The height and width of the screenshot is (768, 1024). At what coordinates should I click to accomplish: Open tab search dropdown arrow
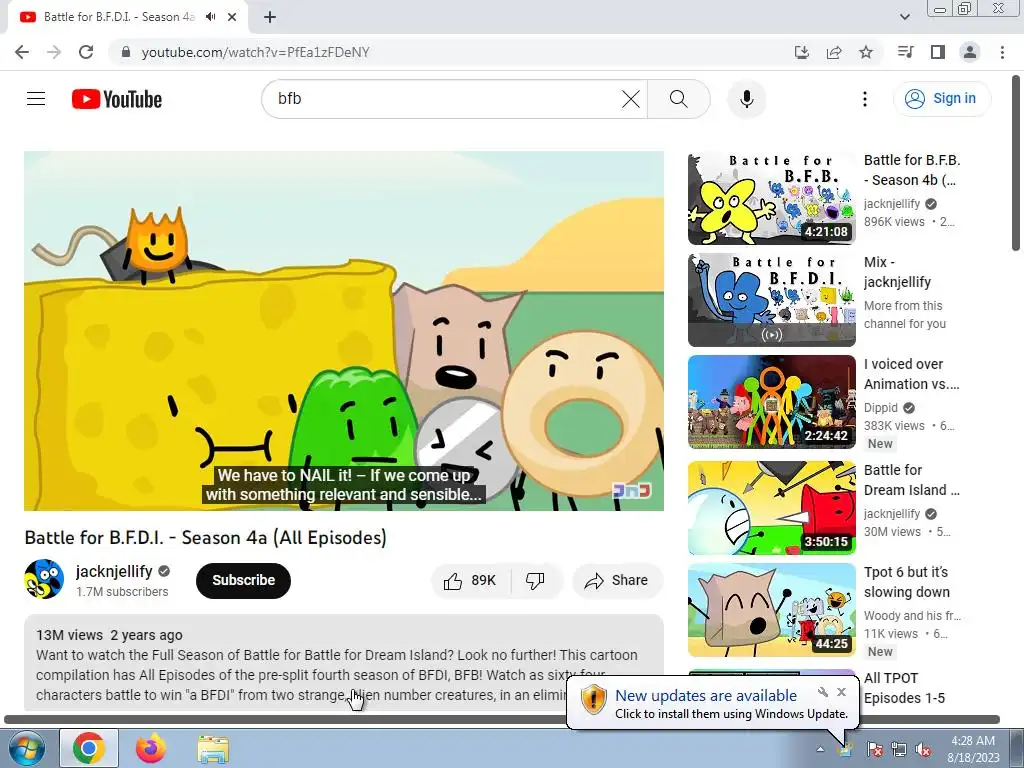pyautogui.click(x=904, y=17)
